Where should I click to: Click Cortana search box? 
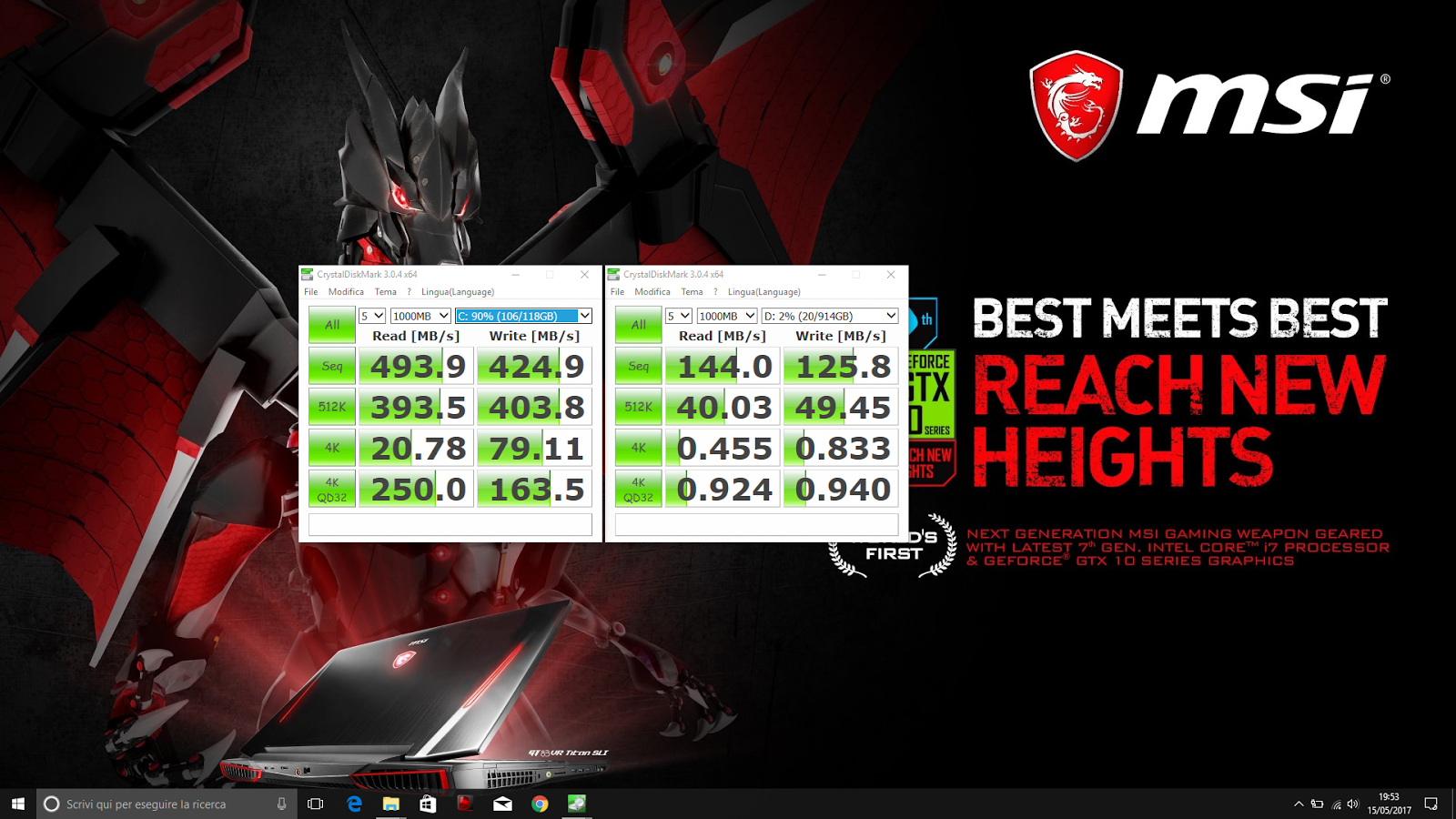tap(167, 804)
